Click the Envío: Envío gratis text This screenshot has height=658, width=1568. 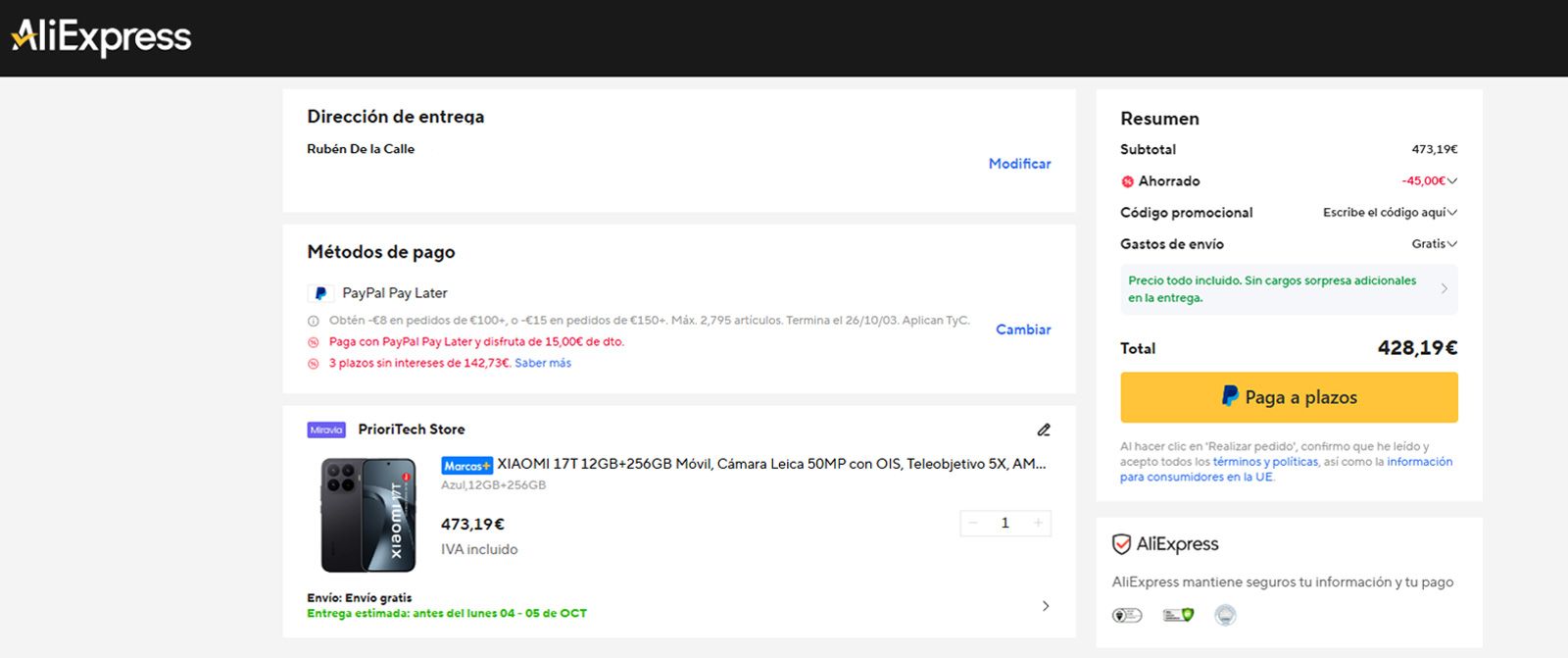[360, 598]
